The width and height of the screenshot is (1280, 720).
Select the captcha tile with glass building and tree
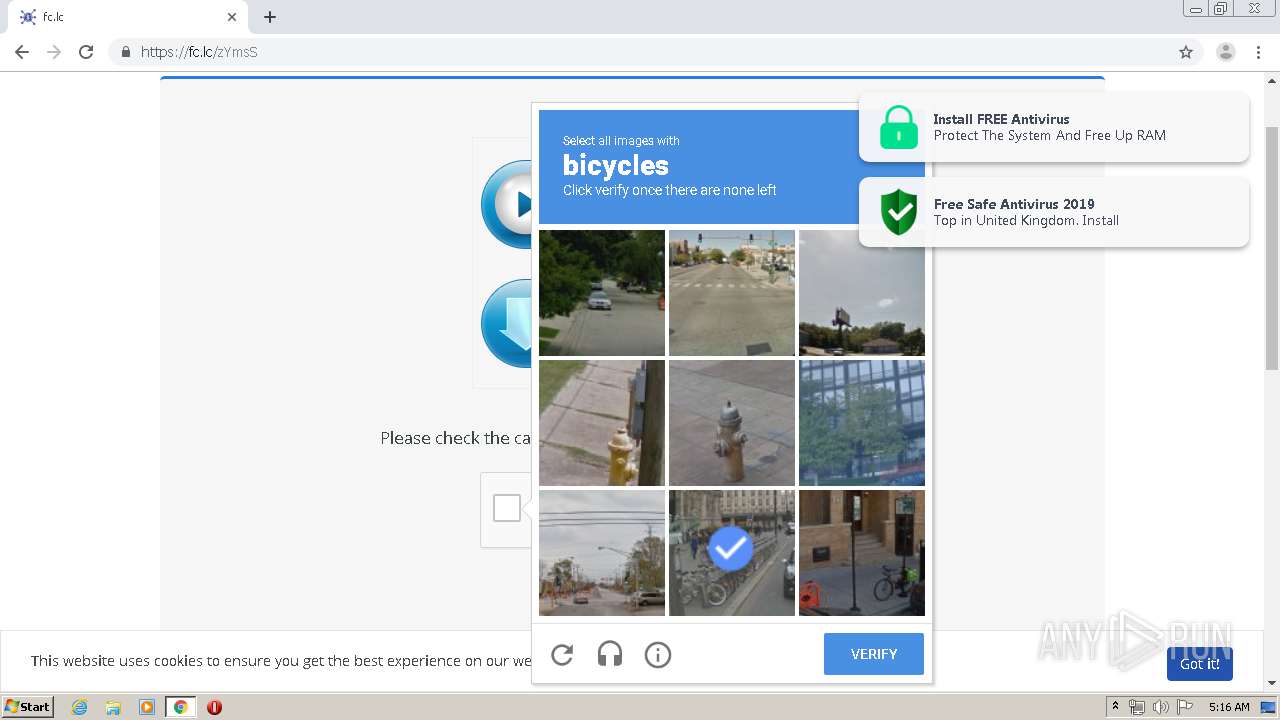[x=862, y=423]
